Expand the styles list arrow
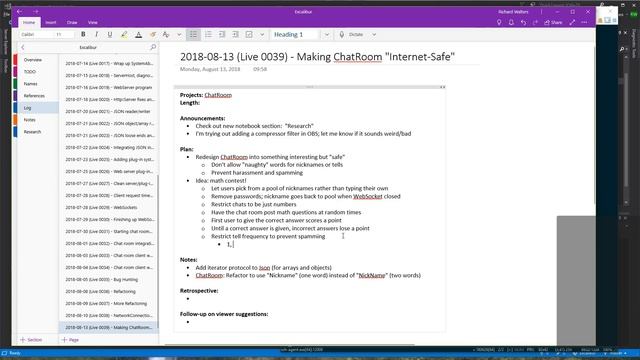Screen dimensions: 640x360 click(x=327, y=34)
